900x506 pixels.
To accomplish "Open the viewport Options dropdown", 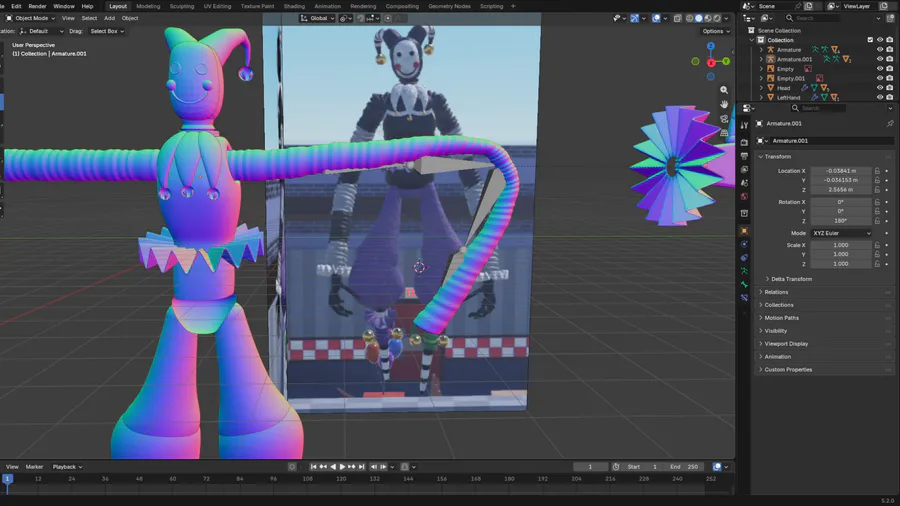I will (x=716, y=31).
